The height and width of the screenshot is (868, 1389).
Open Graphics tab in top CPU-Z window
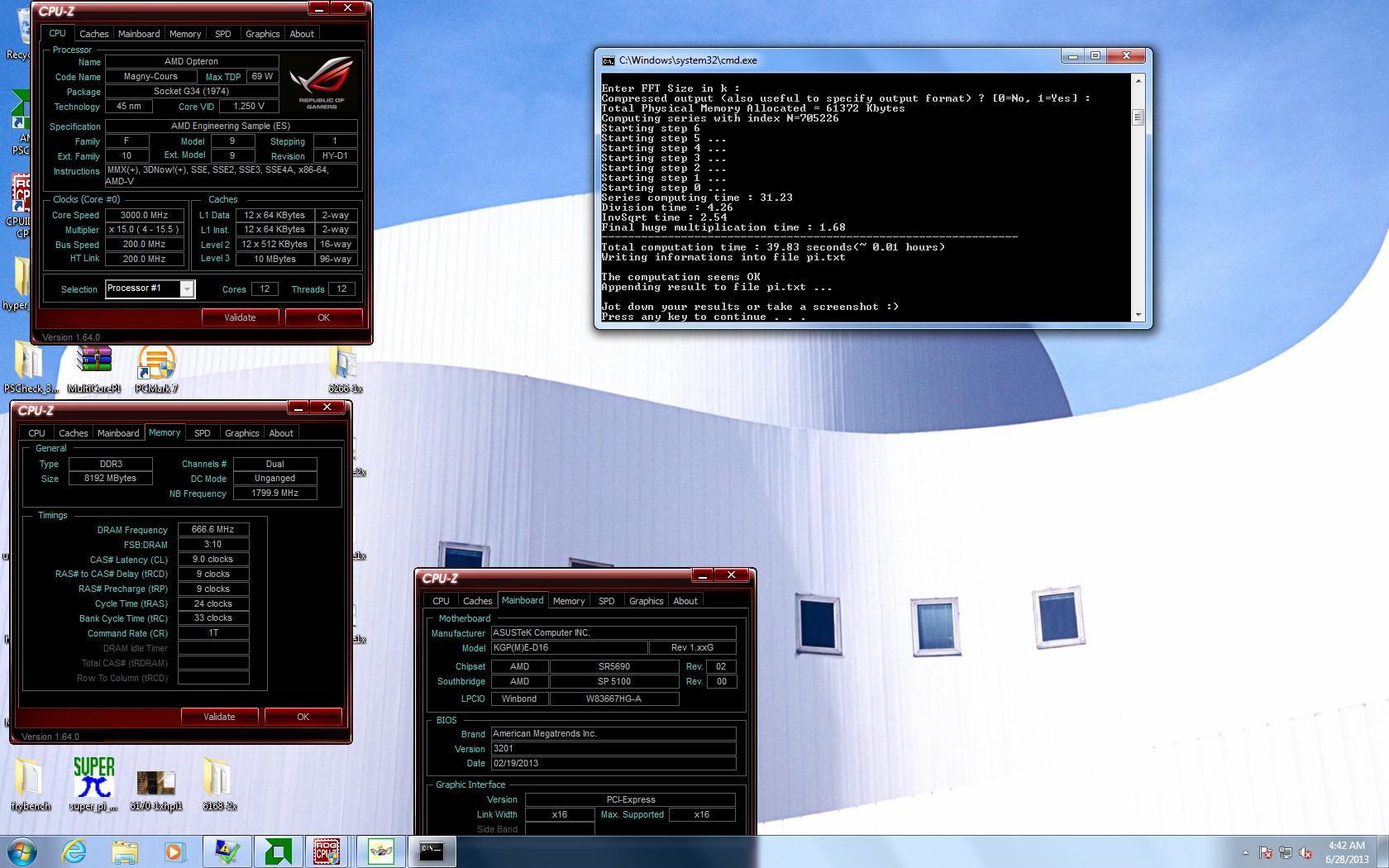[x=263, y=34]
